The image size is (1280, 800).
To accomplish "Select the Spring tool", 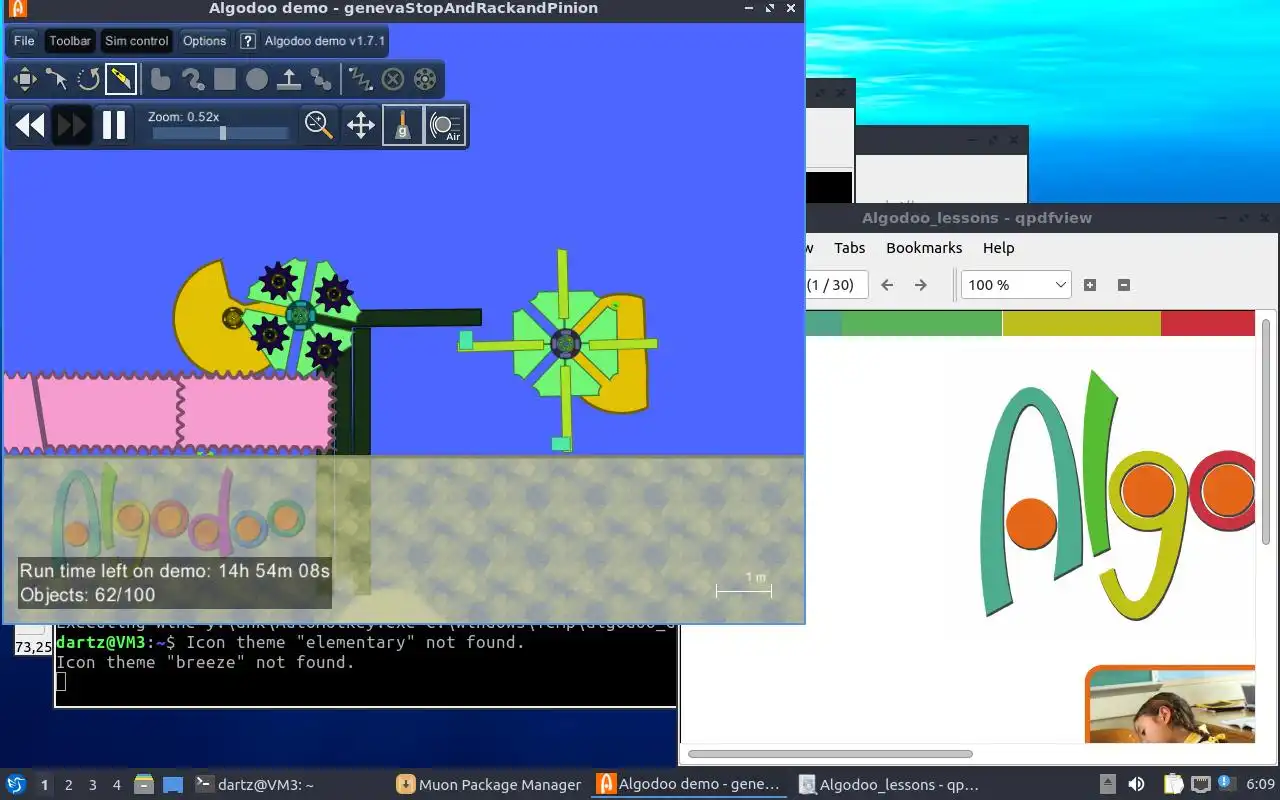I will pos(361,79).
